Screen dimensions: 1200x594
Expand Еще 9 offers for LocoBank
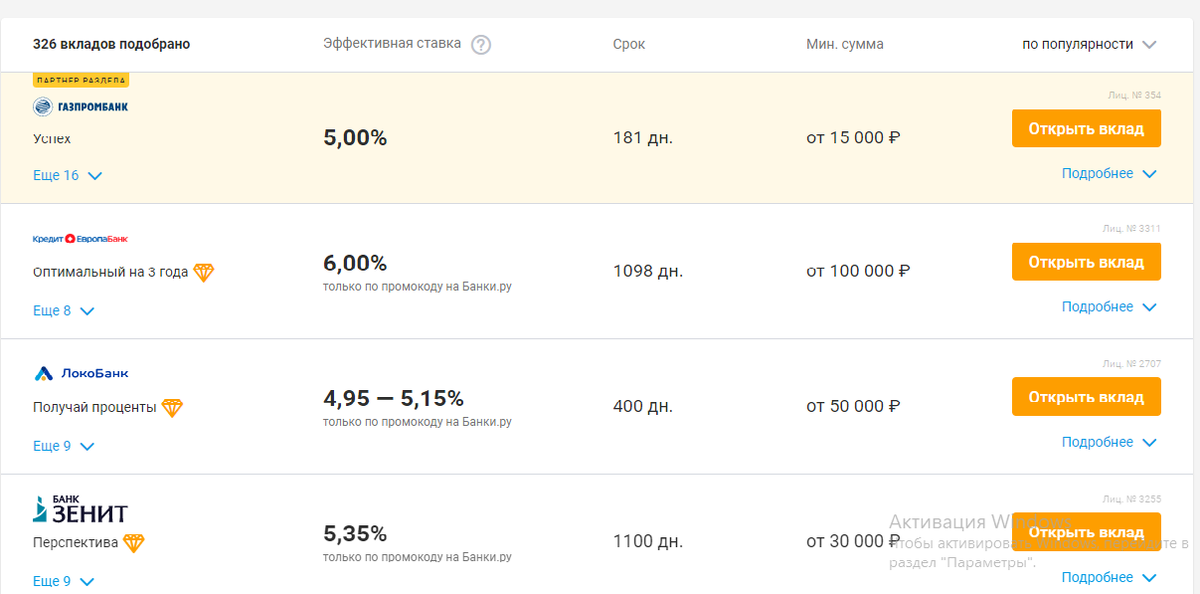click(x=64, y=446)
